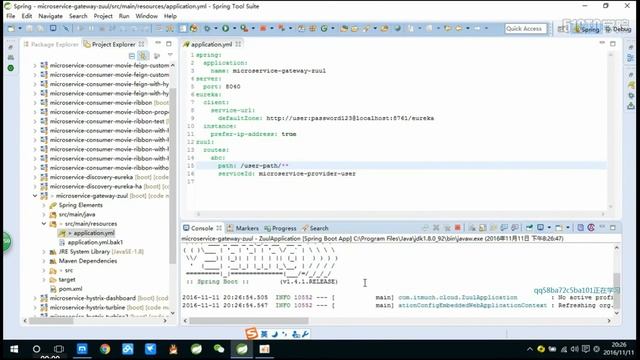
Task: Click the Cortana search circle on taskbar
Action: tap(36, 349)
